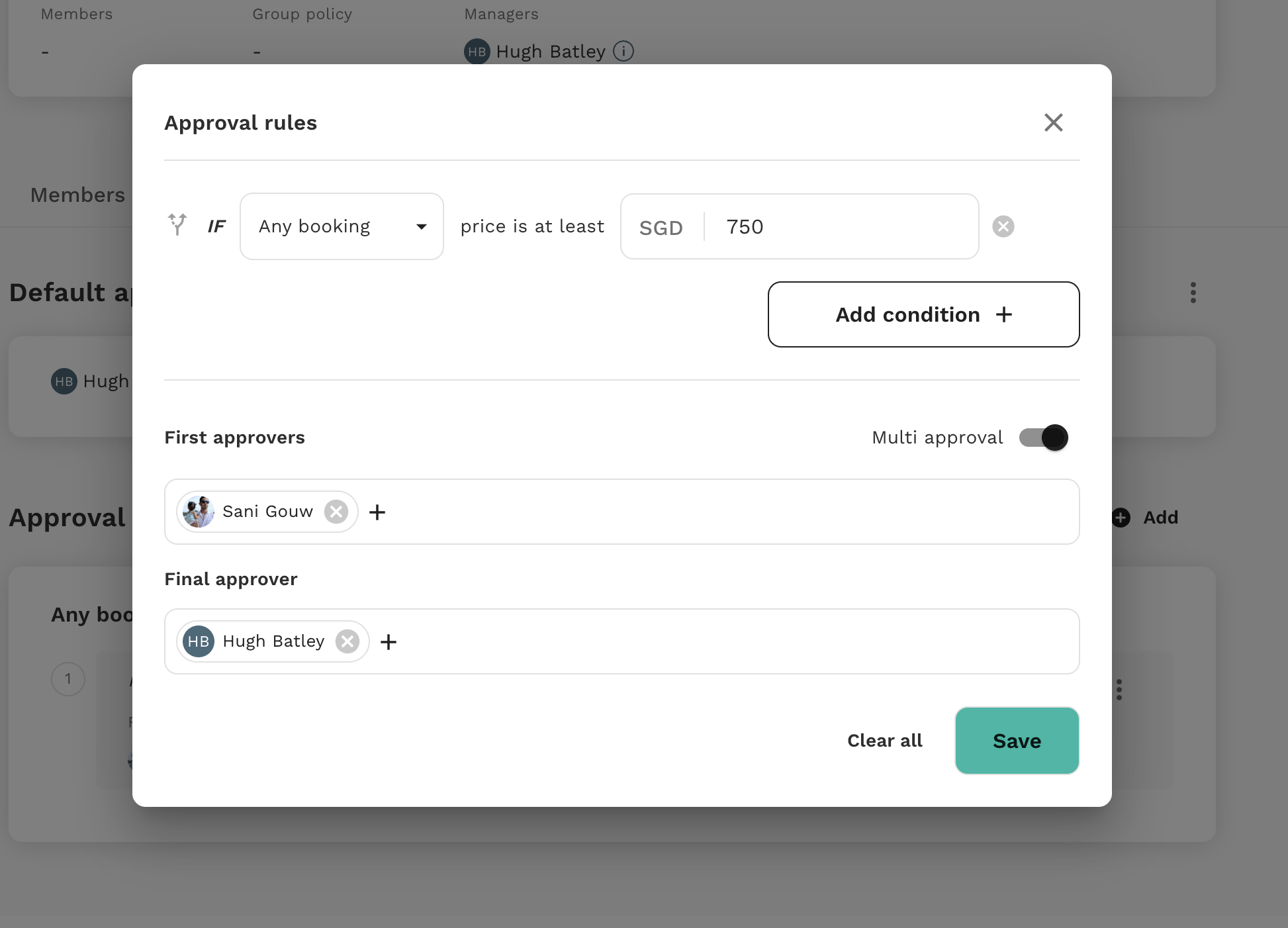The image size is (1288, 928).
Task: Click the 'price is at least' text
Action: [532, 226]
